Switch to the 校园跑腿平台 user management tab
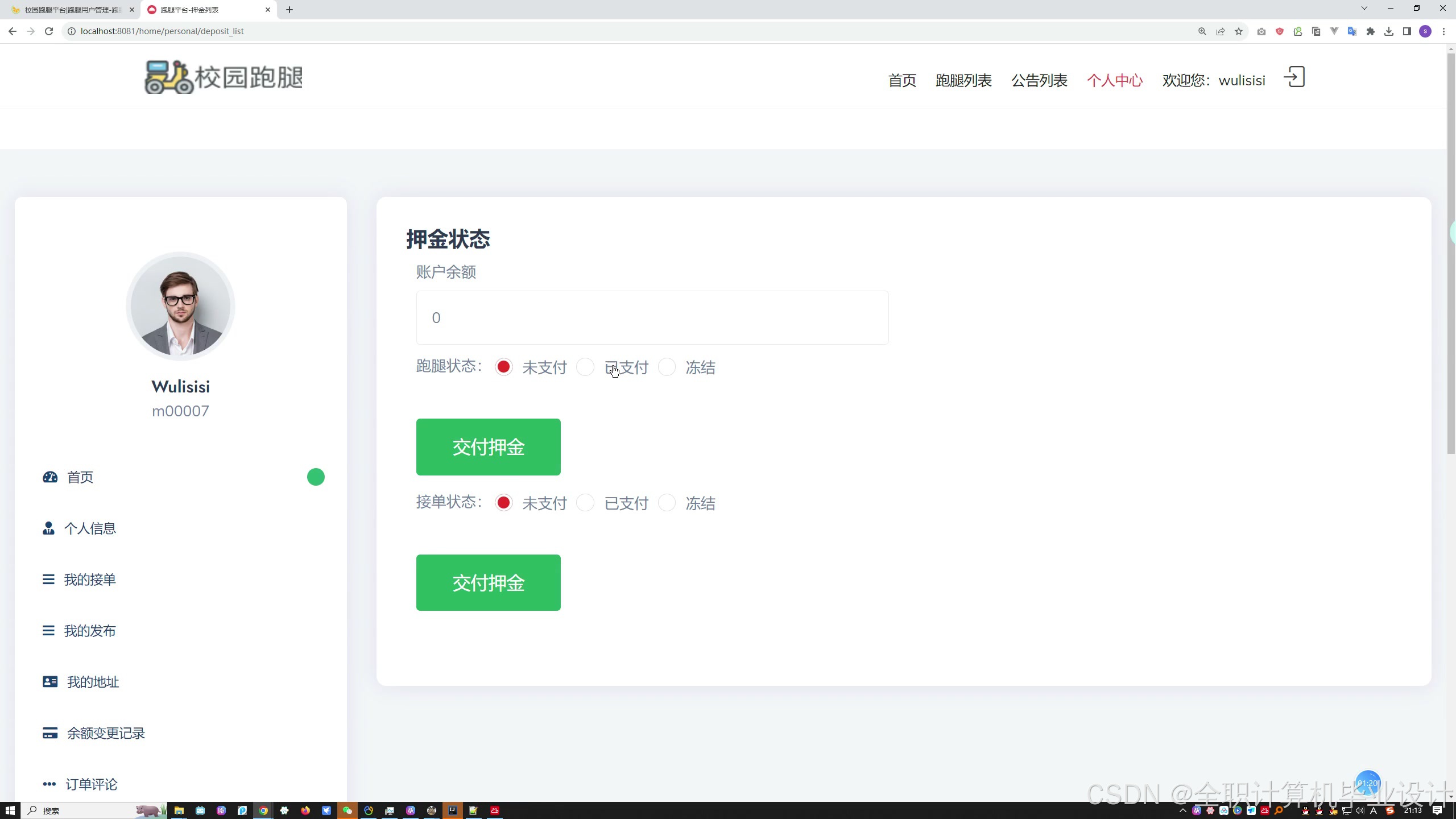 coord(73,10)
